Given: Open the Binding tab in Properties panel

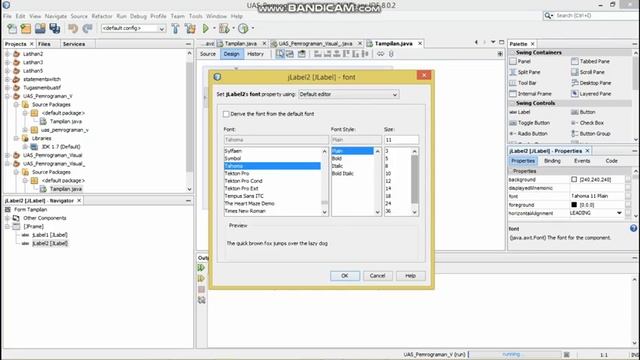Looking at the screenshot, I should click(552, 161).
